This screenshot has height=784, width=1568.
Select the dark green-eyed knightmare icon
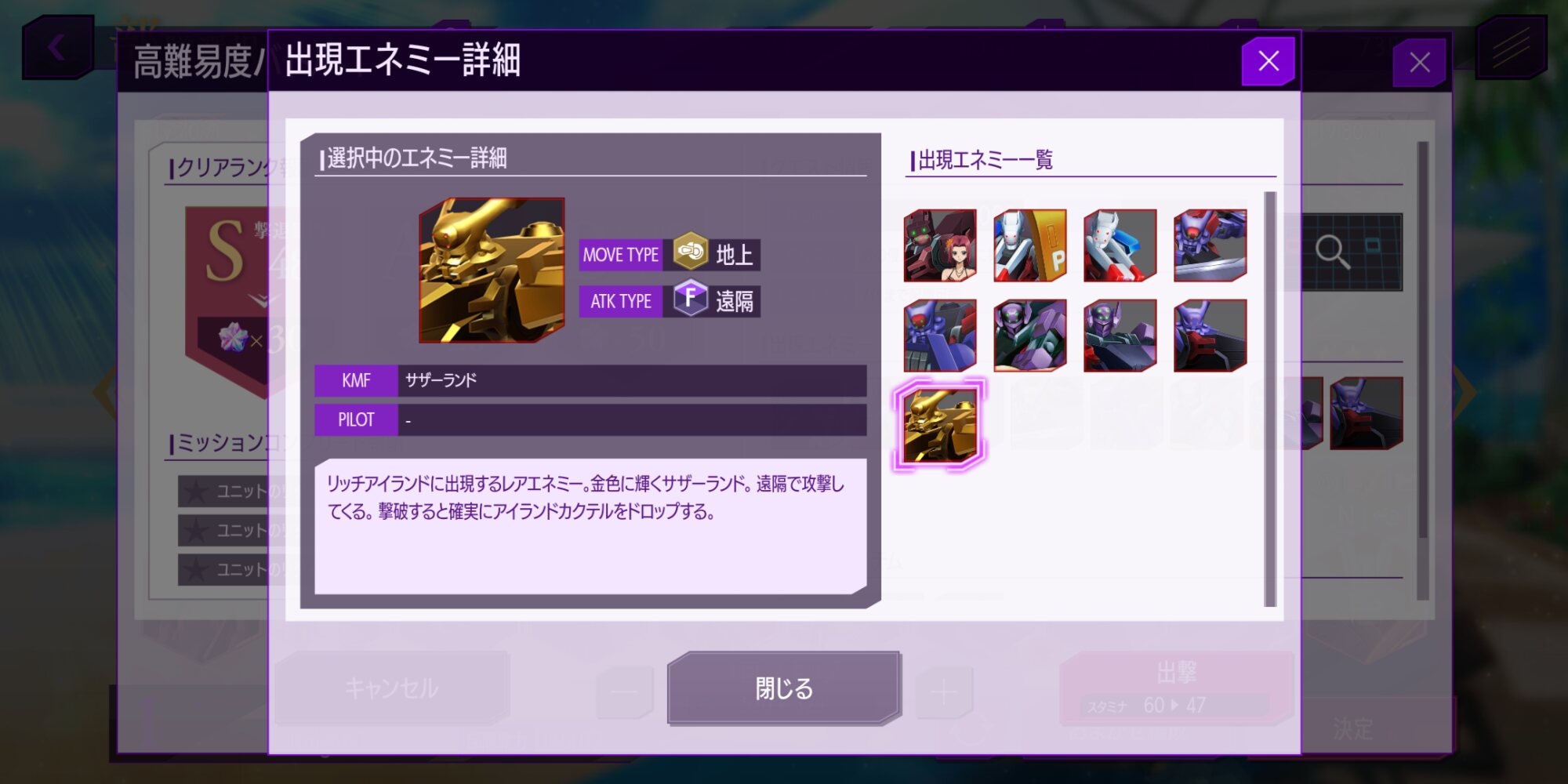1030,336
